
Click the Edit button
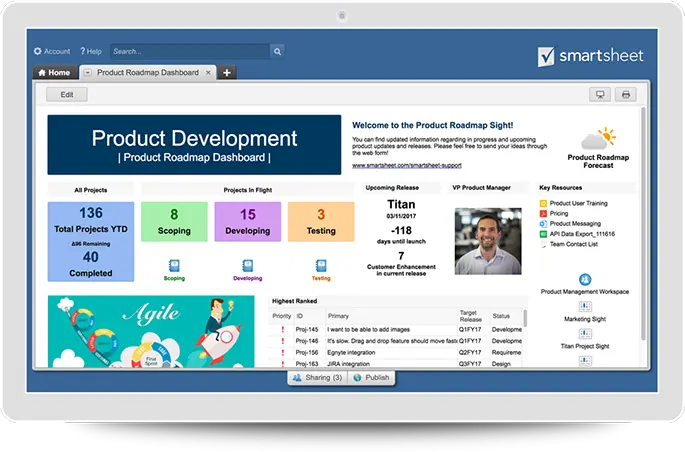tap(67, 95)
